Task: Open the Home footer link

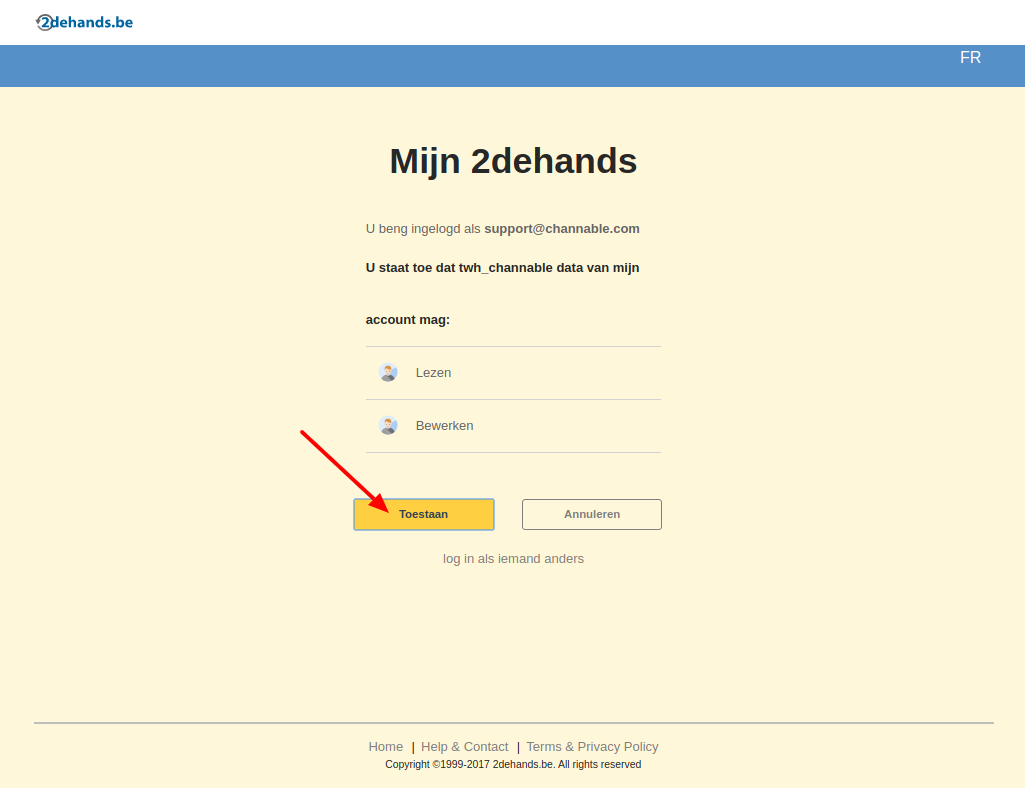Action: click(386, 747)
